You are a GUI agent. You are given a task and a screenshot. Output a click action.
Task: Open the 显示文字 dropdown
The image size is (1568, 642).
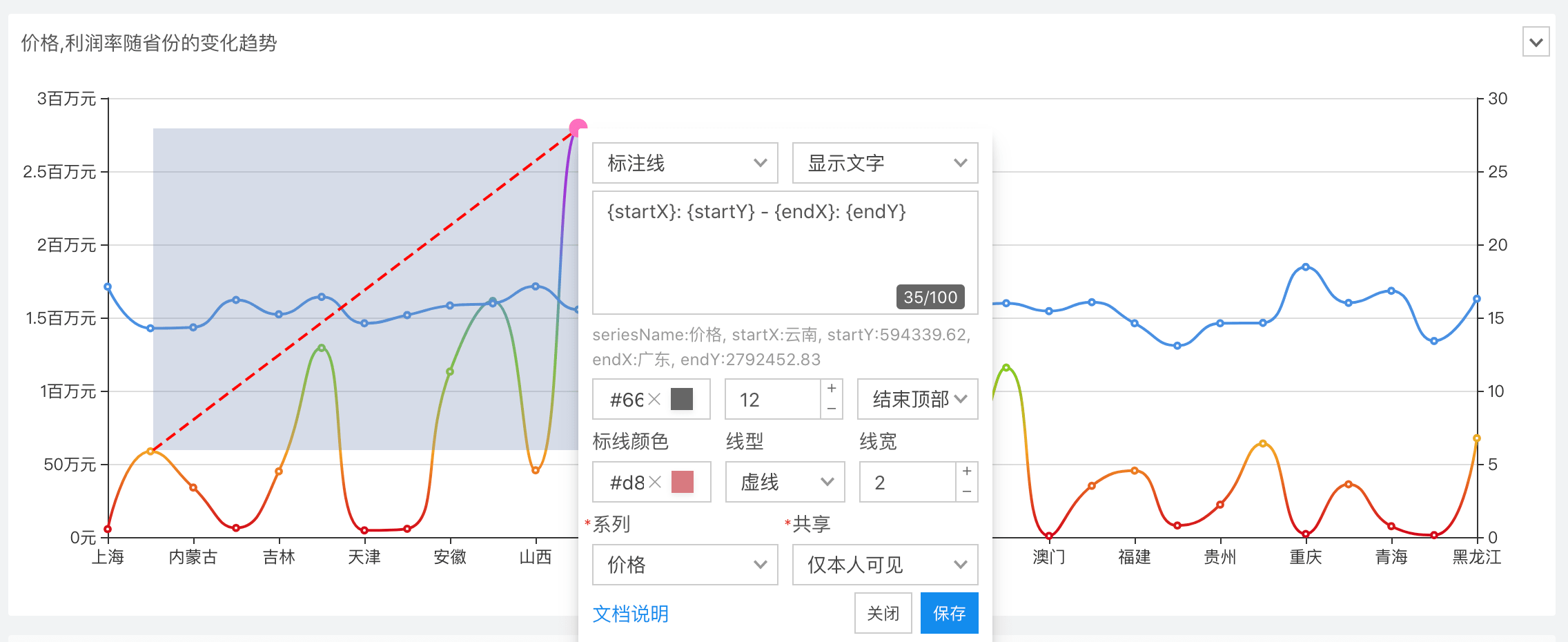pos(885,163)
